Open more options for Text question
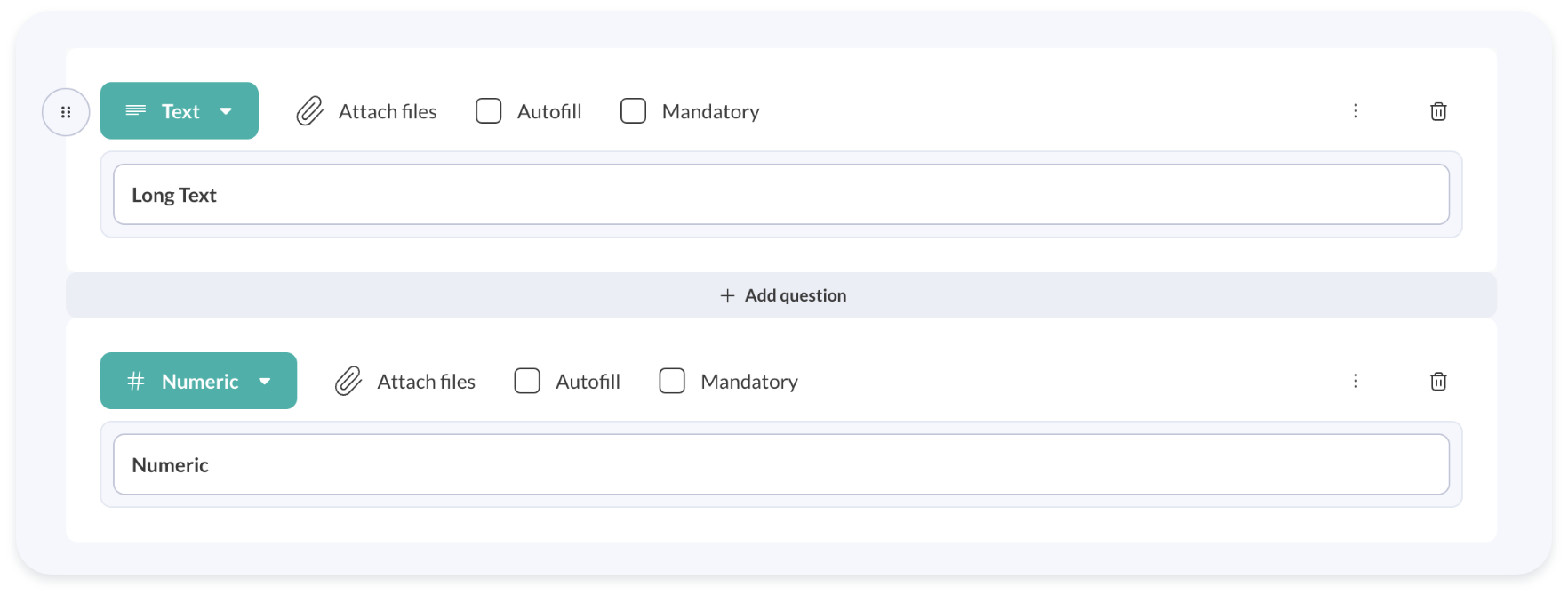Image resolution: width=1568 pixels, height=596 pixels. point(1356,111)
